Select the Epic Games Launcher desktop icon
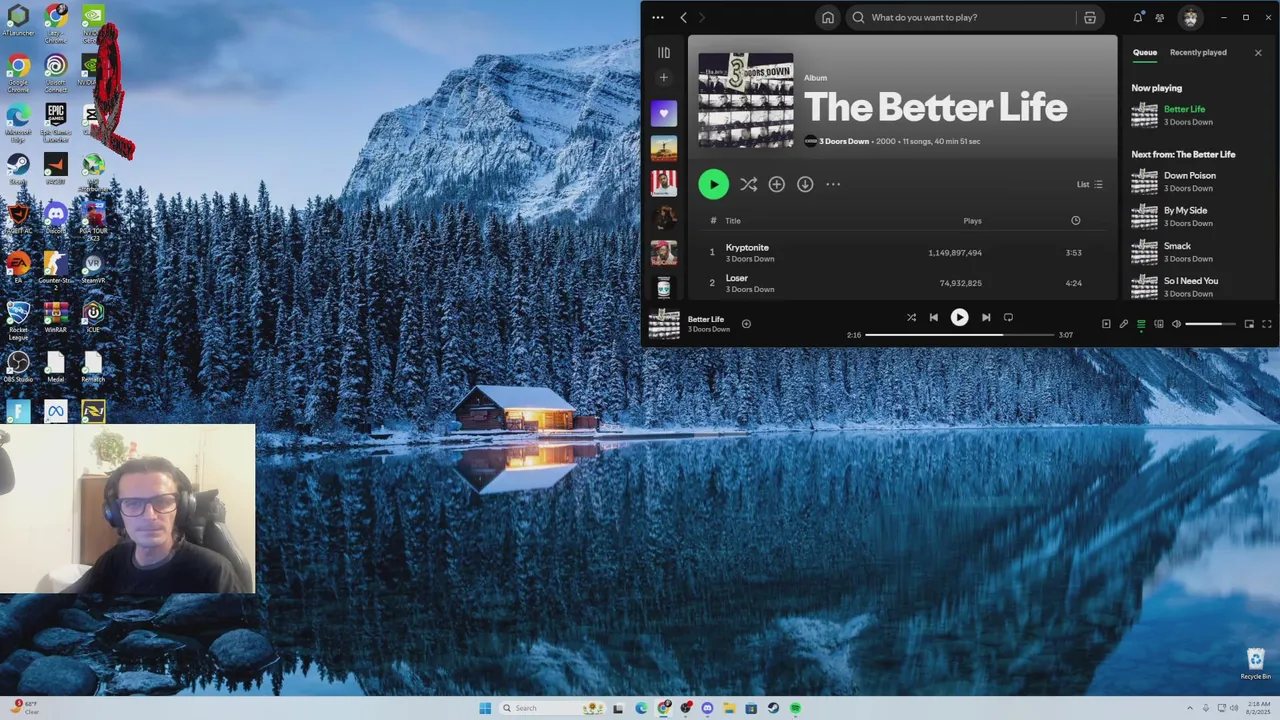 click(x=56, y=121)
